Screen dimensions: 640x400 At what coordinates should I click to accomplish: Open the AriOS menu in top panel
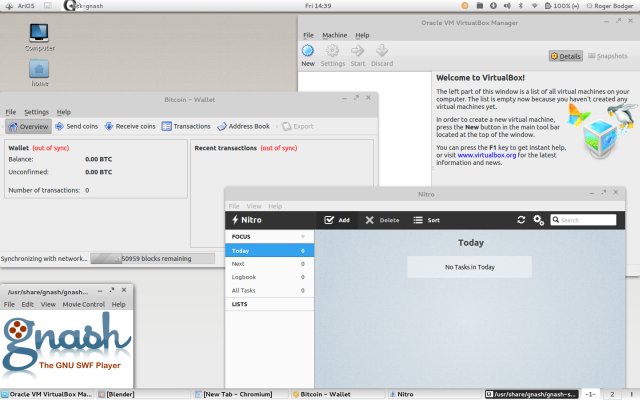pos(20,6)
